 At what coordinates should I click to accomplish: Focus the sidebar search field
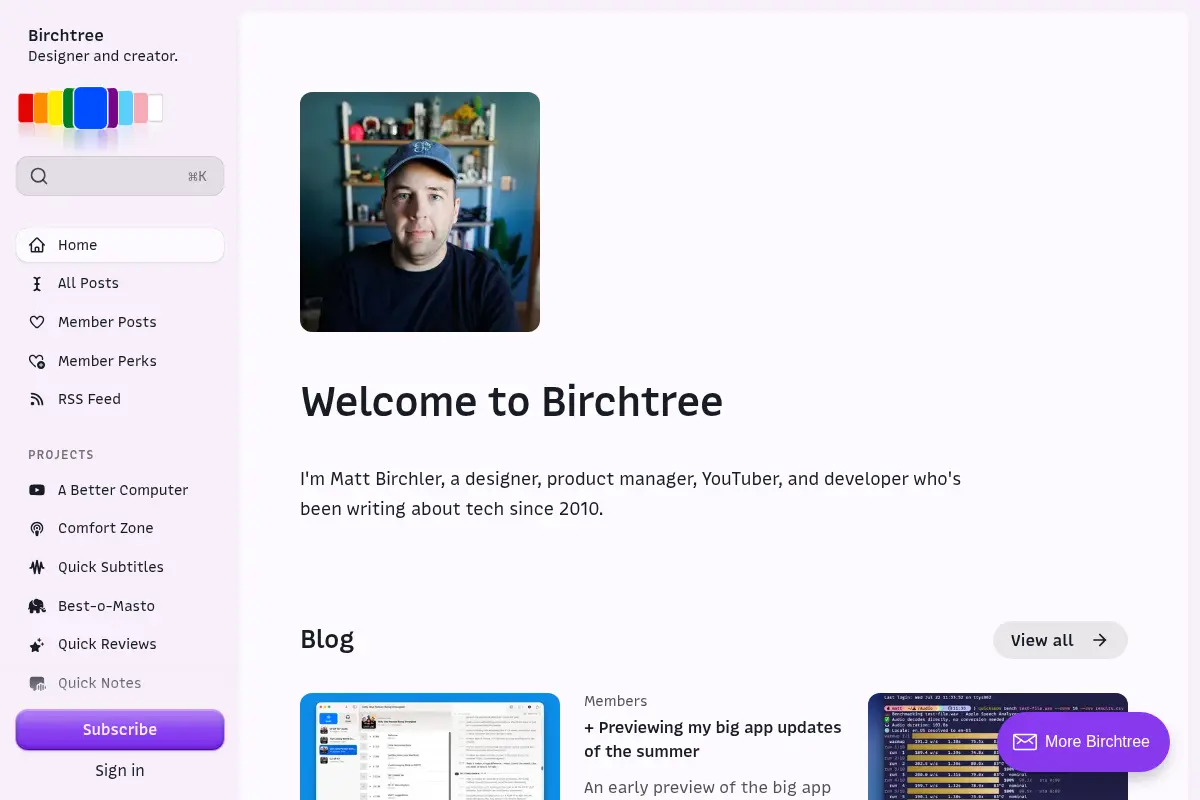click(120, 176)
